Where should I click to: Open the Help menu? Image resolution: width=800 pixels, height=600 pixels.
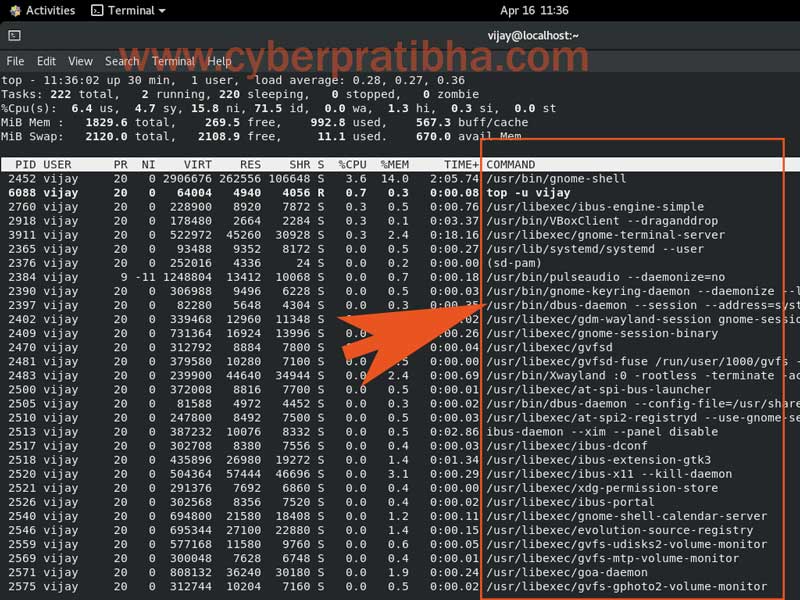pos(220,61)
